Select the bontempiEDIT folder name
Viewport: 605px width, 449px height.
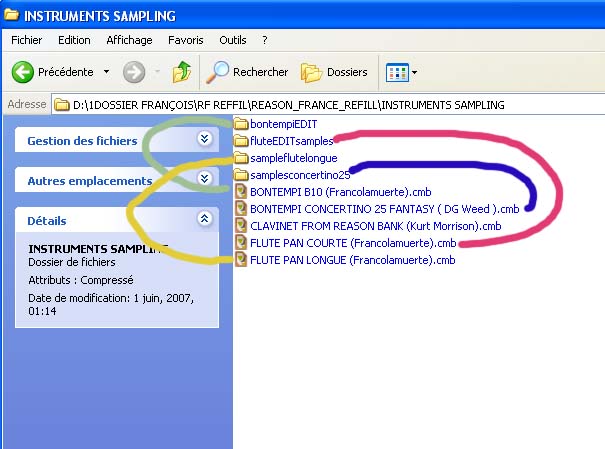click(x=284, y=124)
